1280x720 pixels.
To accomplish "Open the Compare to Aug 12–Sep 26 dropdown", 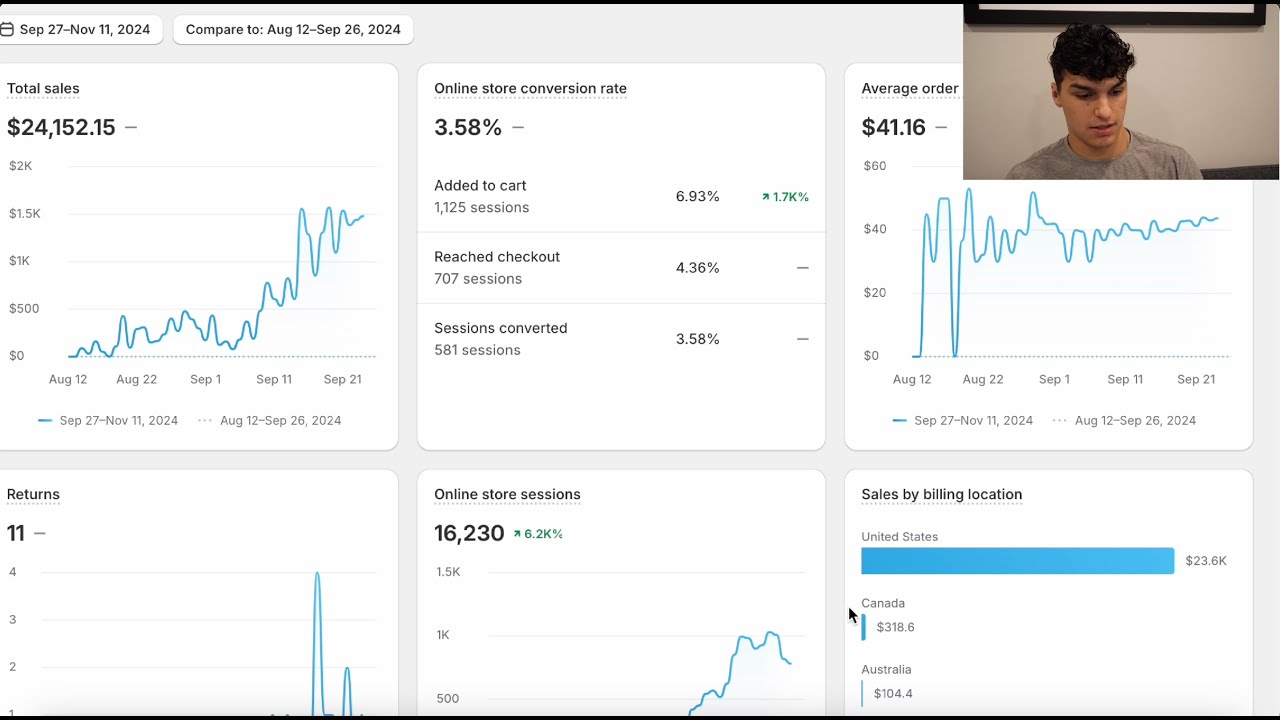I will [293, 30].
